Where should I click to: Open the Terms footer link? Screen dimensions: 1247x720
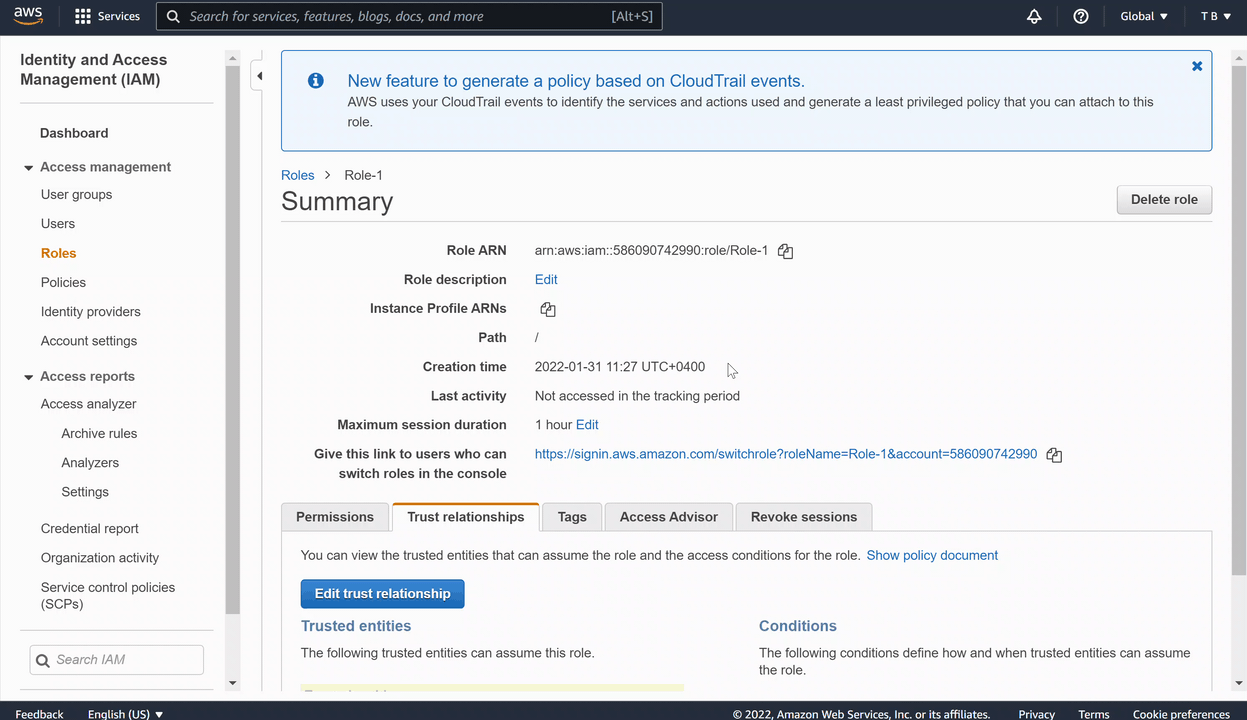pyautogui.click(x=1093, y=714)
